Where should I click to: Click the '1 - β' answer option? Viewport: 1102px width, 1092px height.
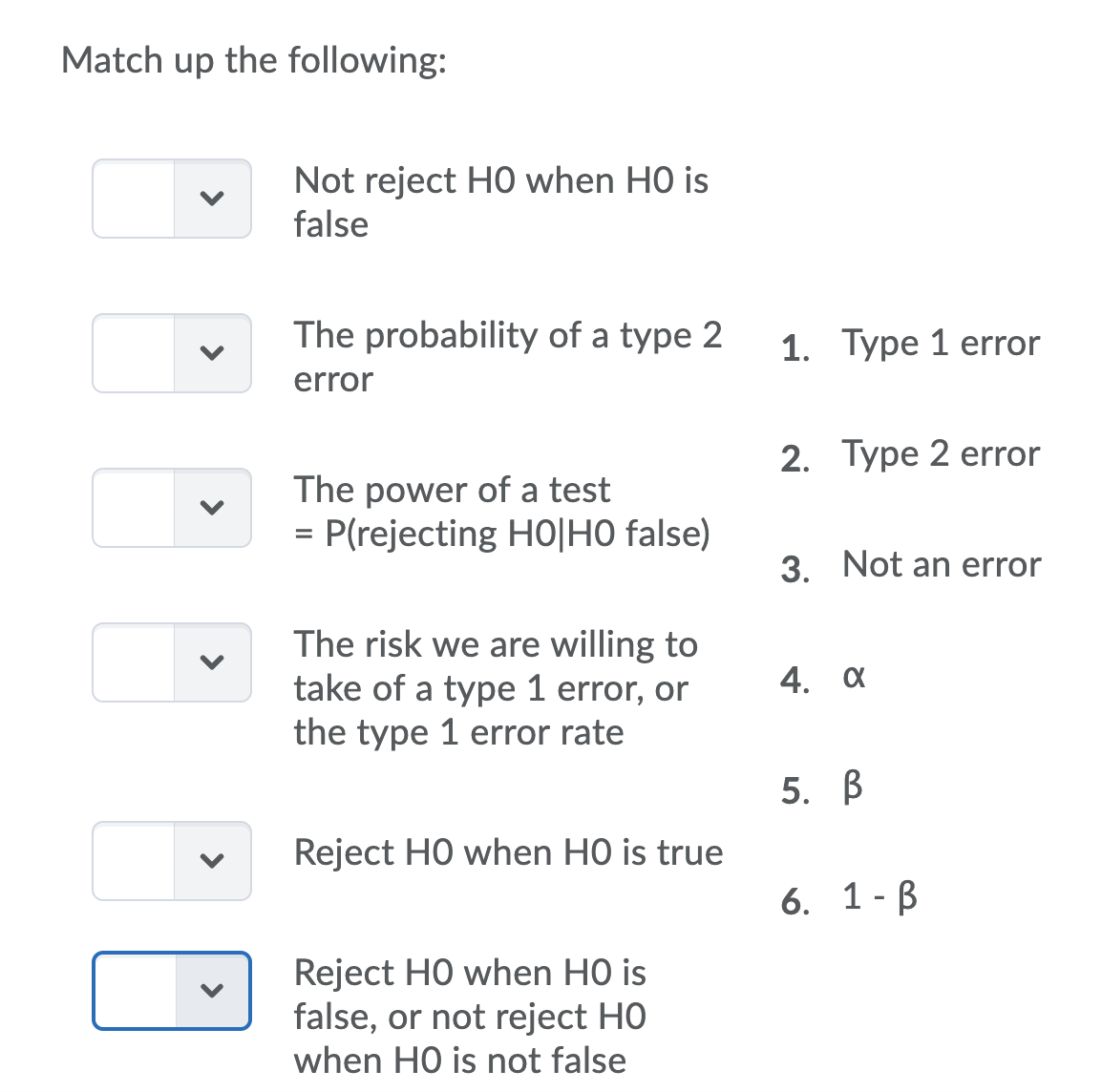878,897
